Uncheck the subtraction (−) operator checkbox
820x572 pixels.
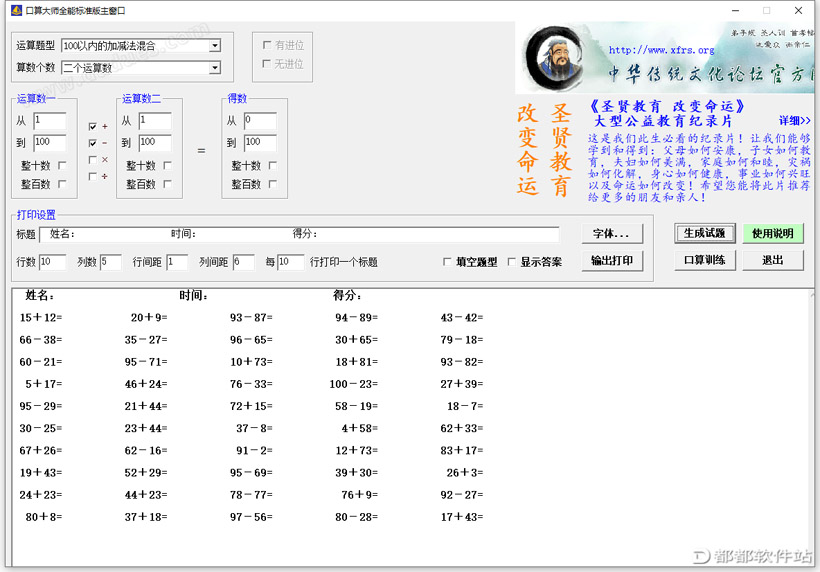tap(93, 143)
